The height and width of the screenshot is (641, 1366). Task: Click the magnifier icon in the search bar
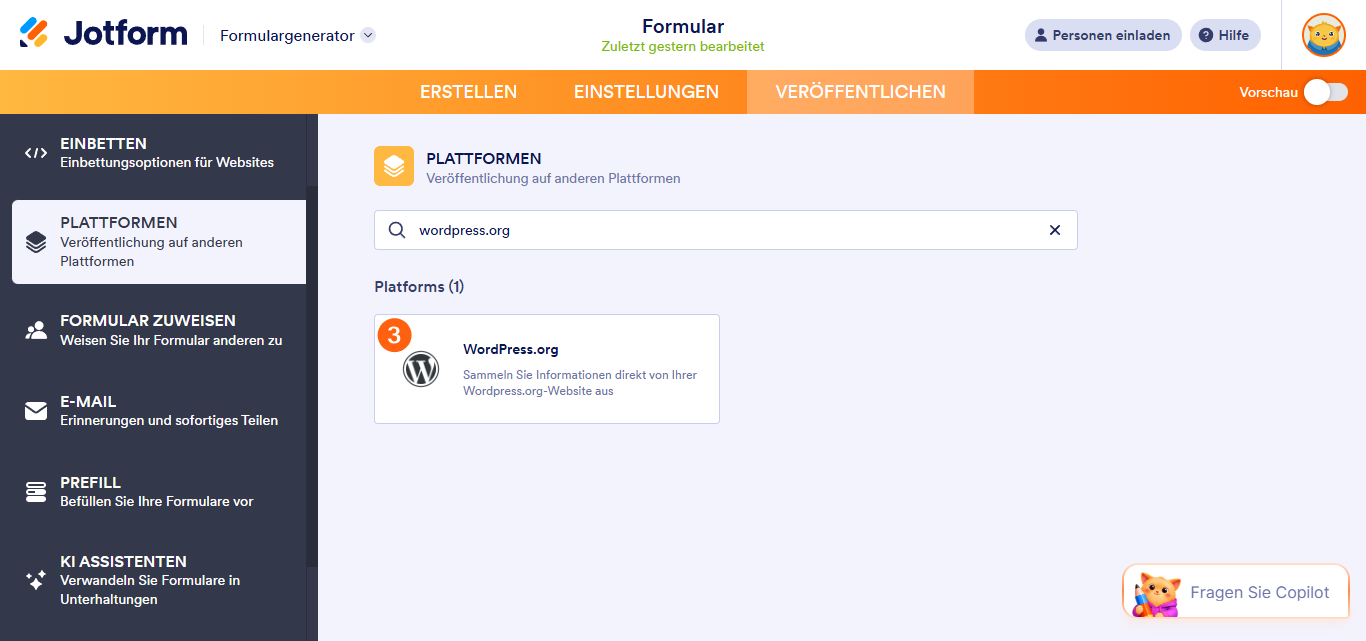(396, 230)
